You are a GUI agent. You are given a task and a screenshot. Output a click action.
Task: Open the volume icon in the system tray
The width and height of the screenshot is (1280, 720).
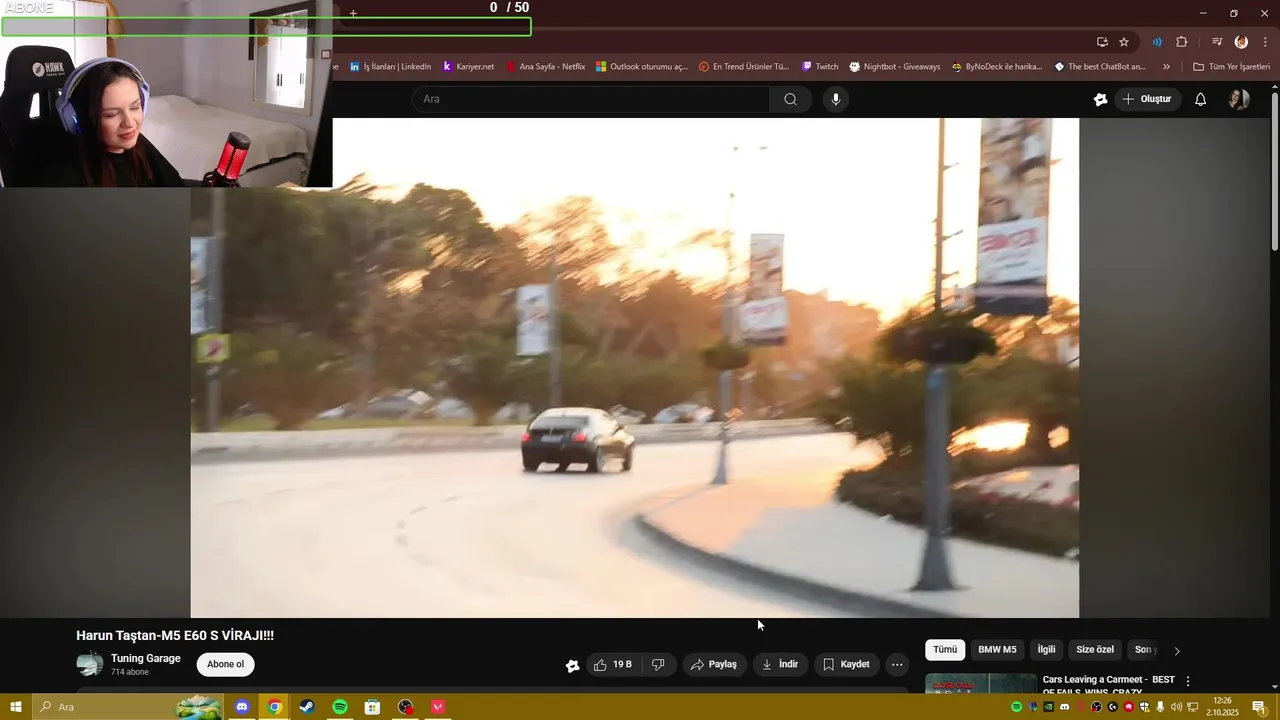(x=1176, y=707)
